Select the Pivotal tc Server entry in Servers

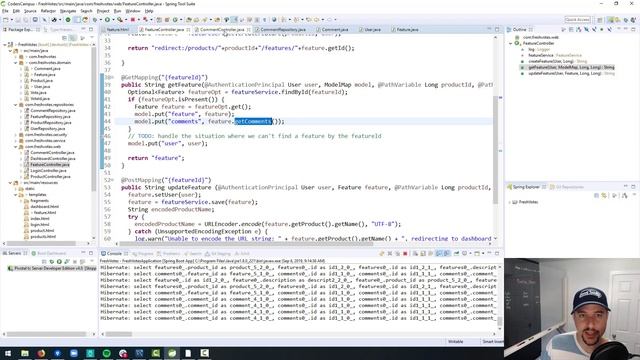point(52,268)
